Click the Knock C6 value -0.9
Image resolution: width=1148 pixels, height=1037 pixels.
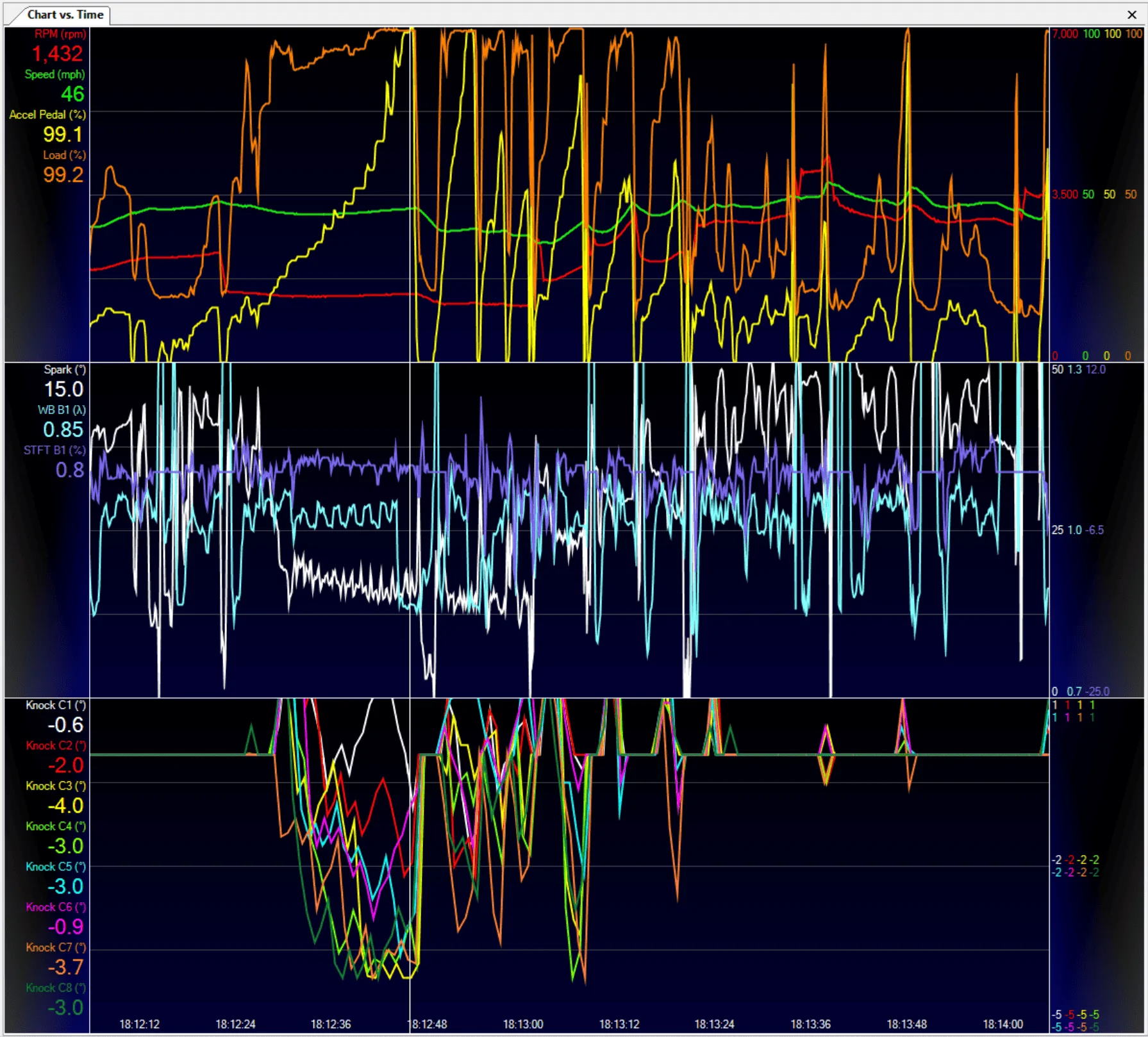point(65,927)
